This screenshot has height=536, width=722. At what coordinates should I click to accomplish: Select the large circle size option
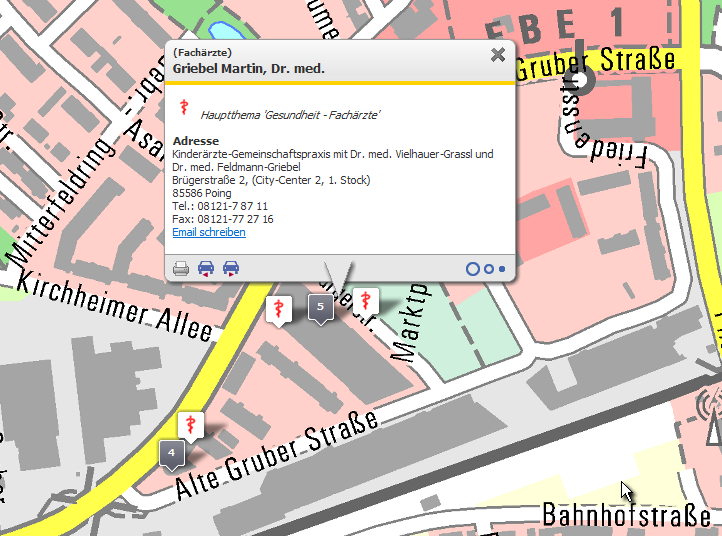472,268
